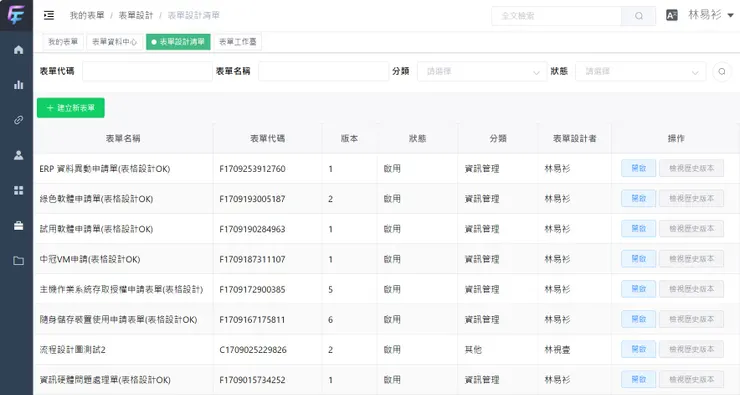Open the grid apps sidebar icon
740x395 pixels.
(18, 190)
